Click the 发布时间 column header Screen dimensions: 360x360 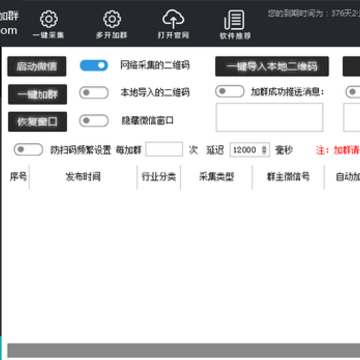point(83,177)
